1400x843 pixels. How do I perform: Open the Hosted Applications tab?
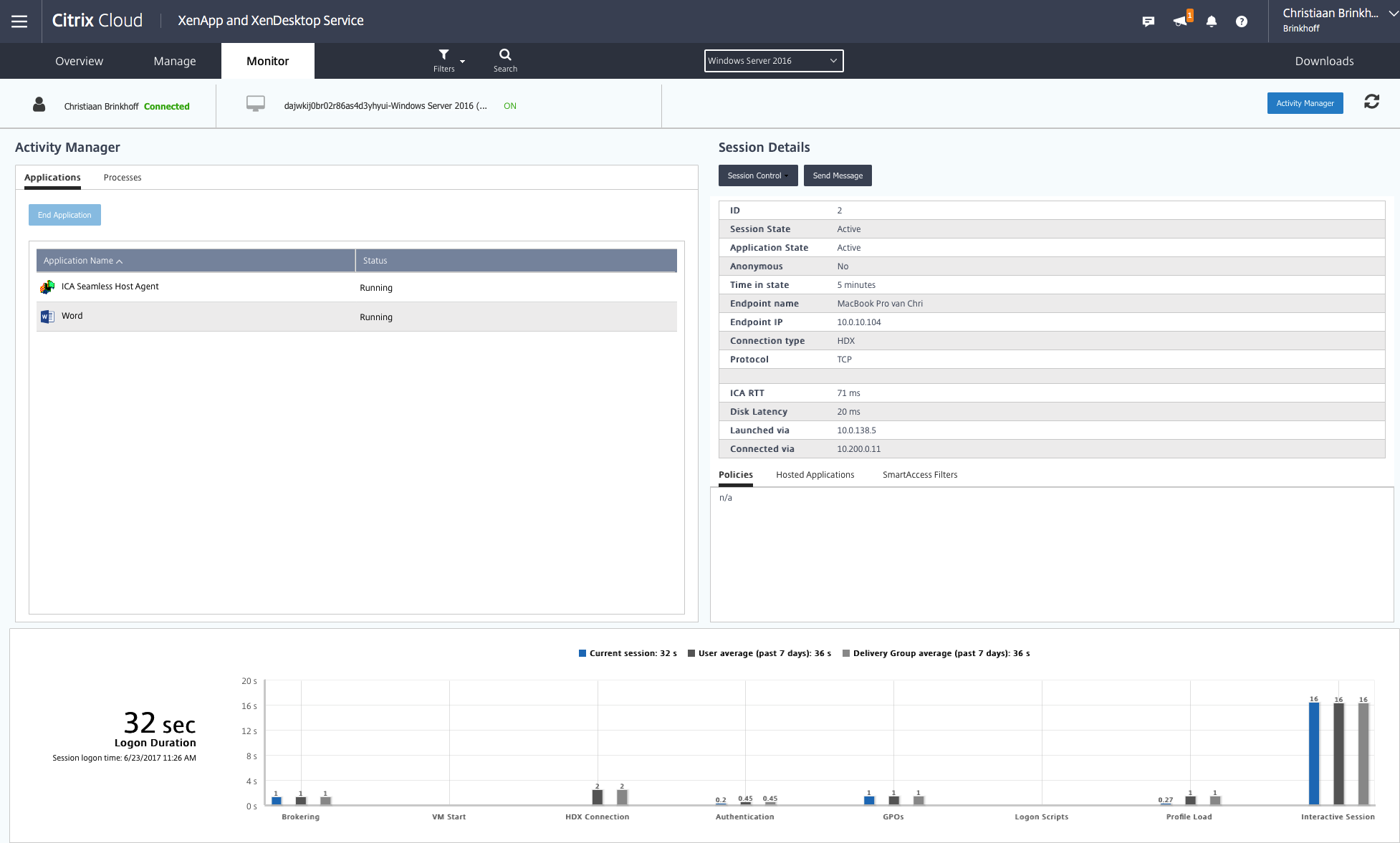(815, 475)
